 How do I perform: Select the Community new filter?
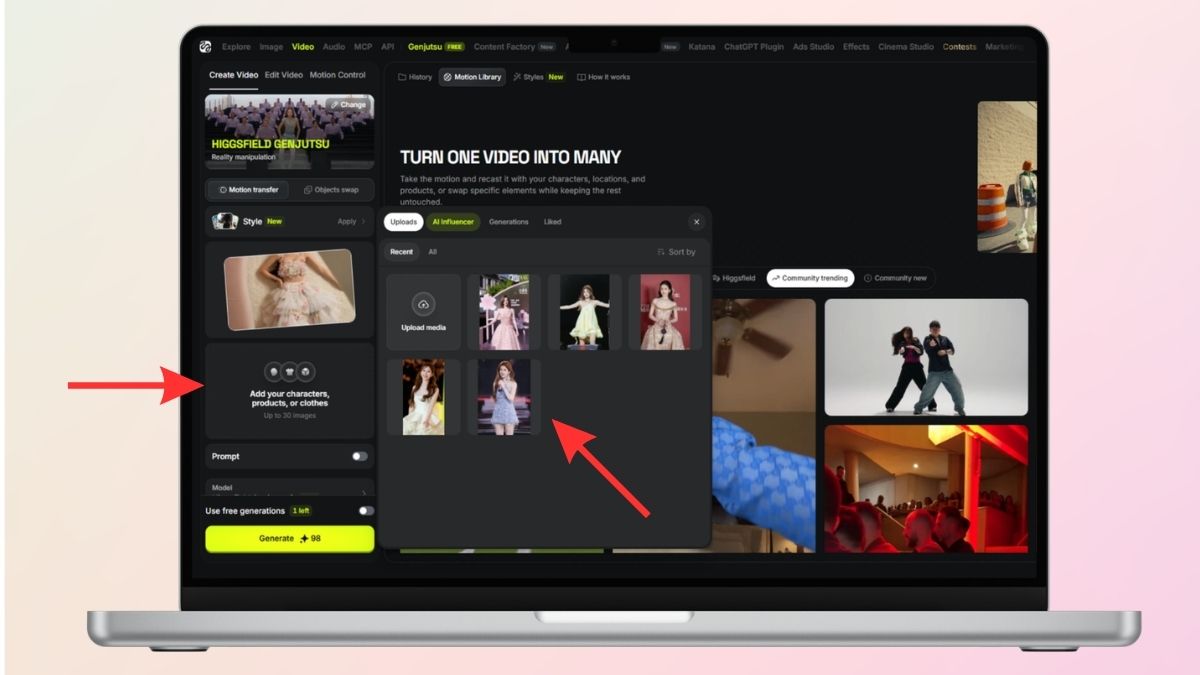(895, 278)
